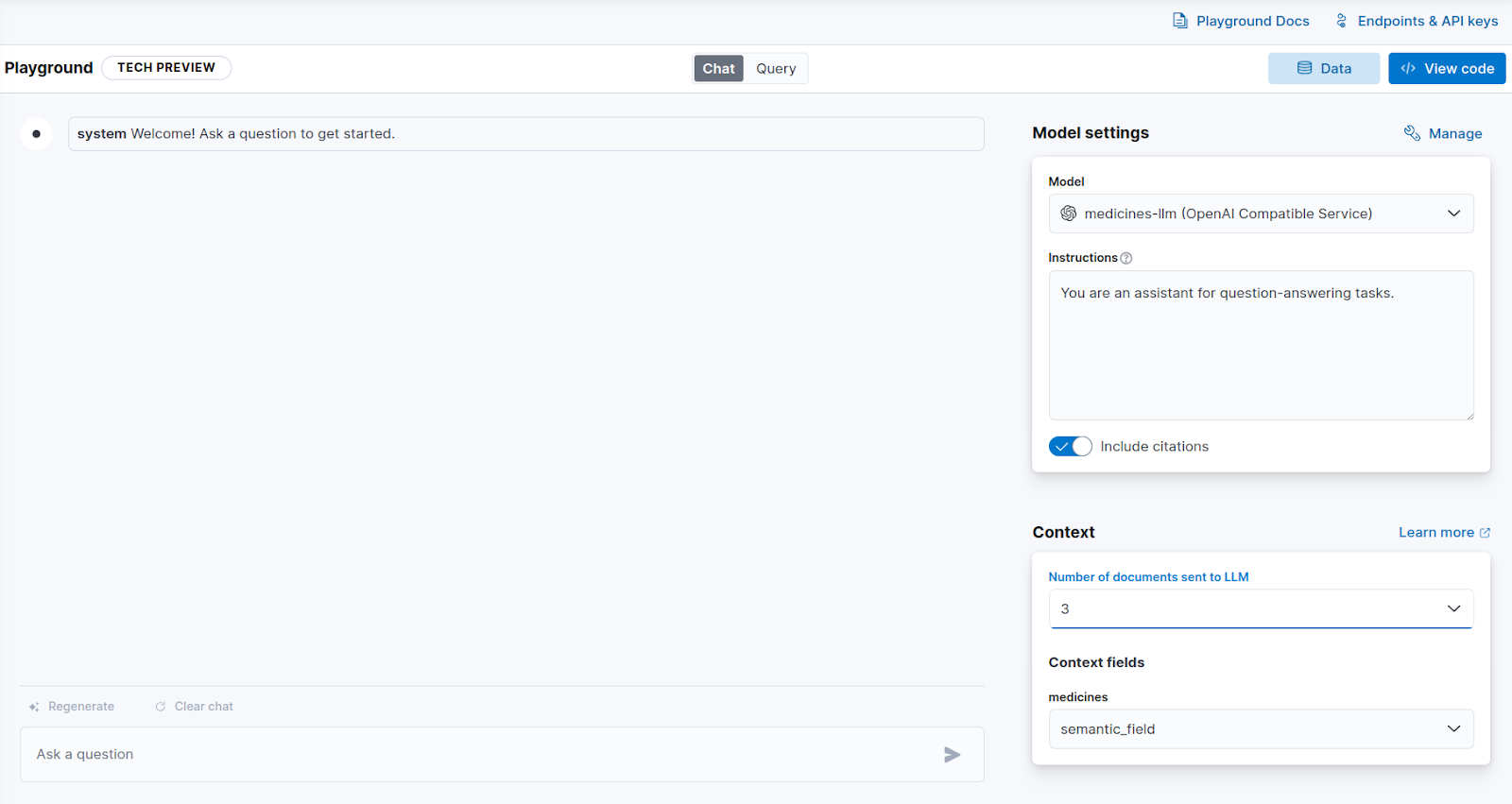Click the Regenerate sparkle icon
The height and width of the screenshot is (804, 1512).
tap(34, 707)
